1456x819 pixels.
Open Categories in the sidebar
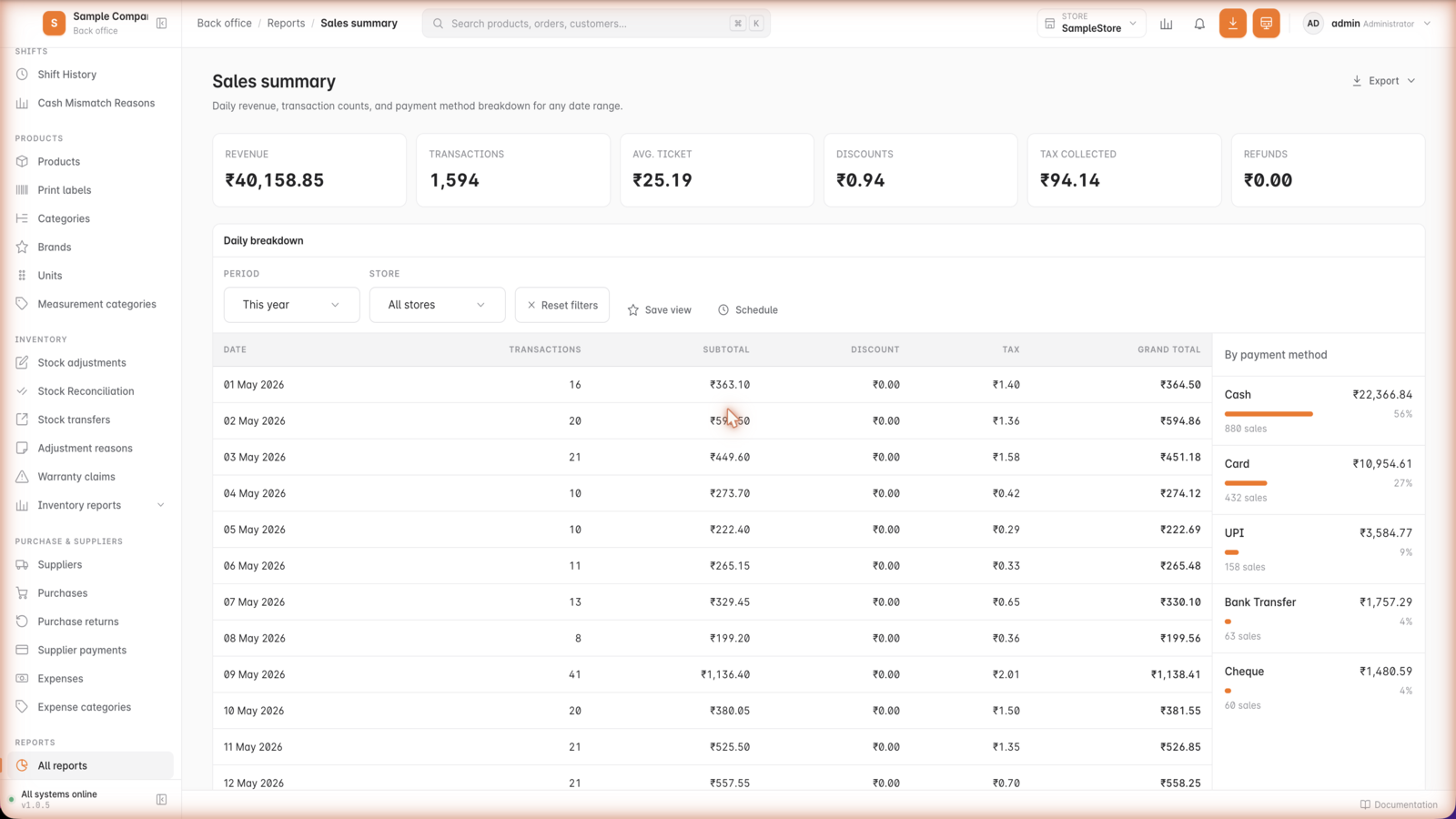click(64, 218)
